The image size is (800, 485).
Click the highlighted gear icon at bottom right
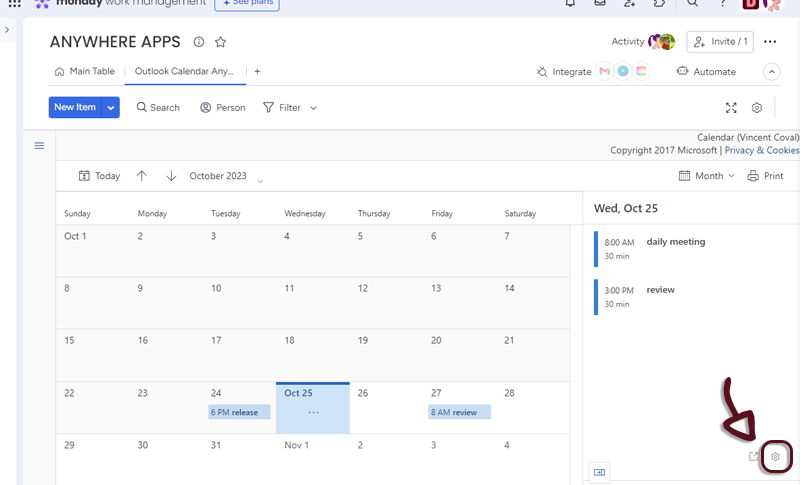coord(775,457)
